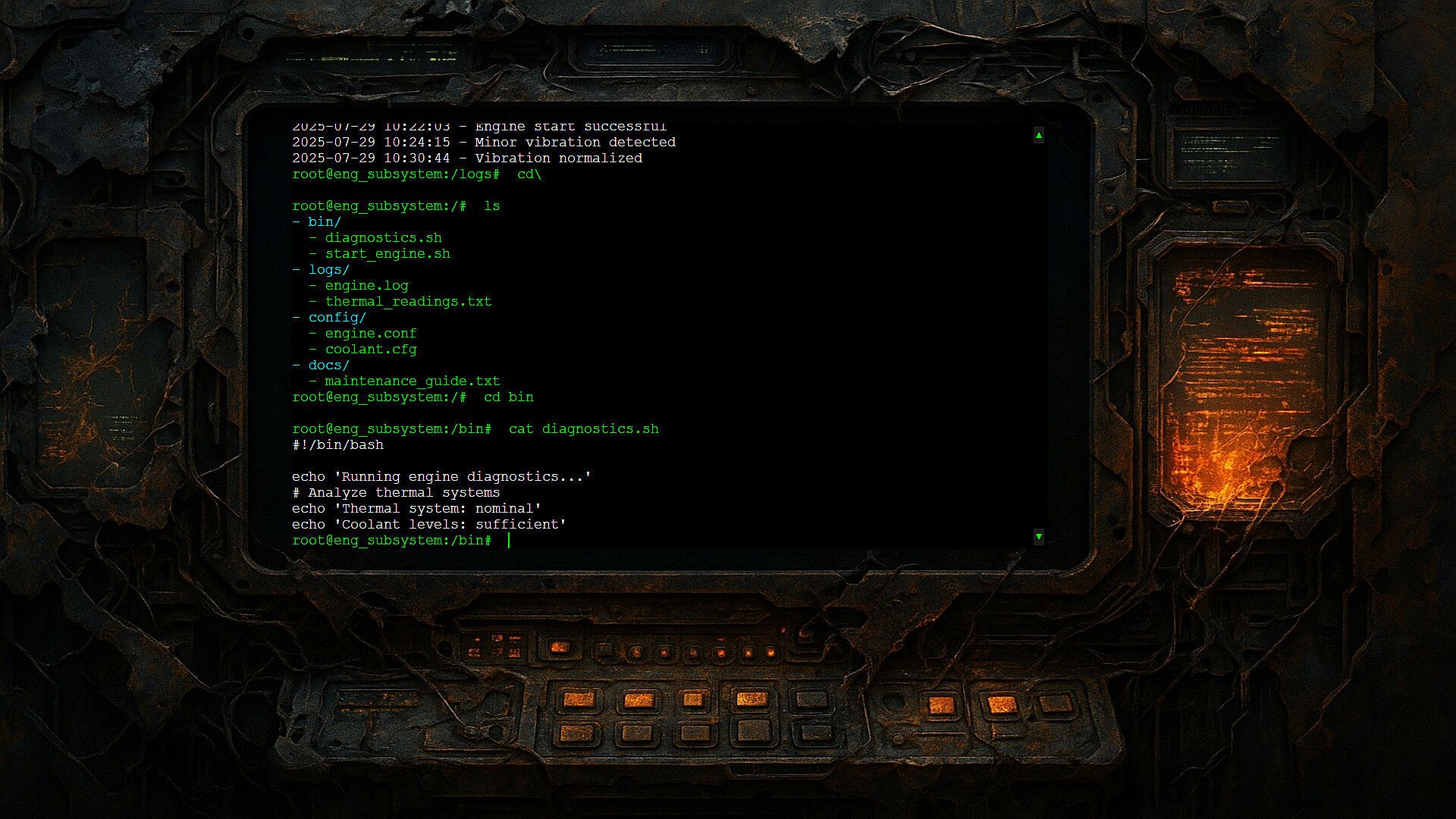This screenshot has height=819, width=1456.
Task: Select start_engine.sh in the file listing
Action: [388, 254]
